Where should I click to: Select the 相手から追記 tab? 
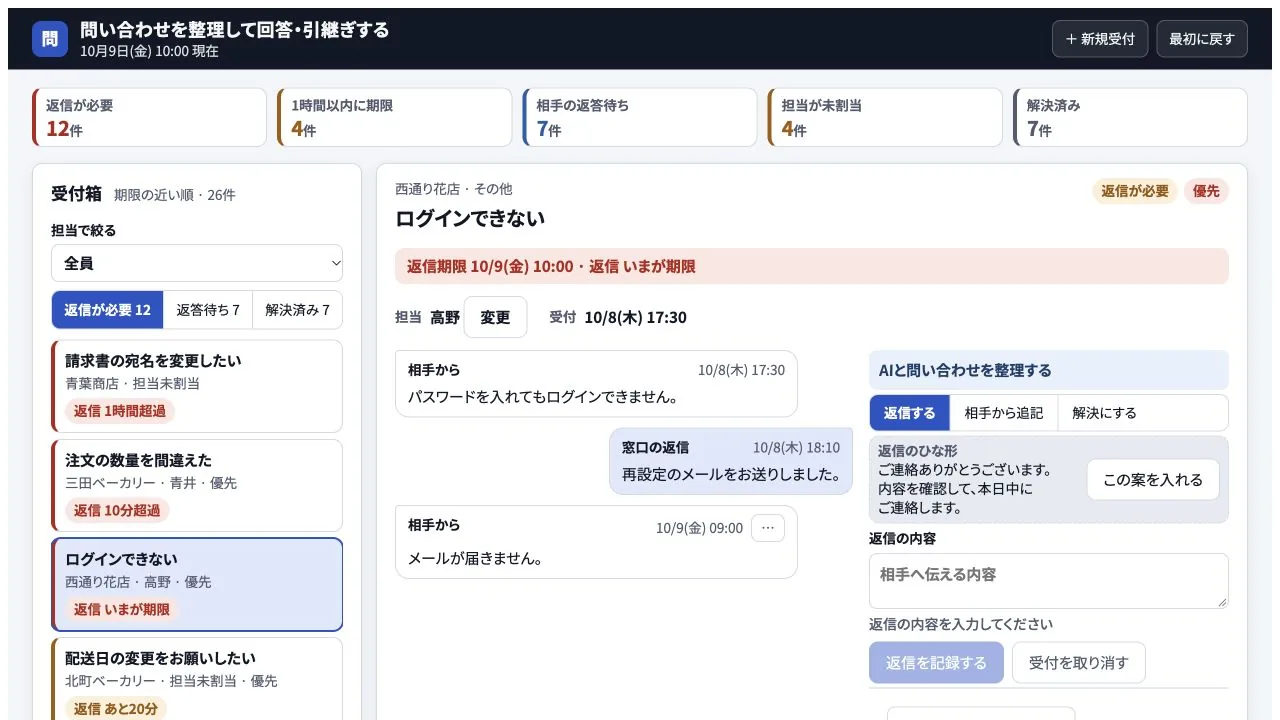(1003, 413)
